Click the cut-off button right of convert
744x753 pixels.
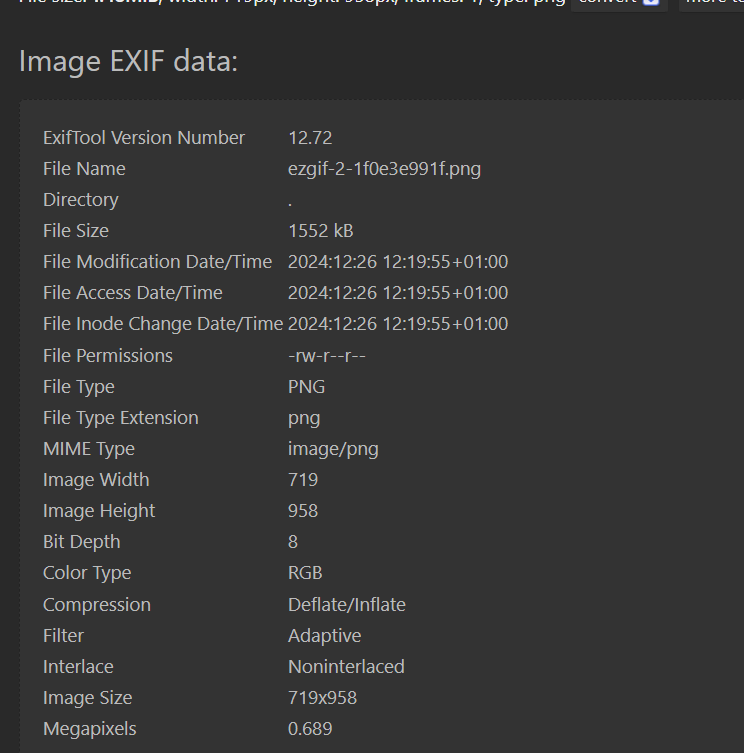(x=711, y=3)
